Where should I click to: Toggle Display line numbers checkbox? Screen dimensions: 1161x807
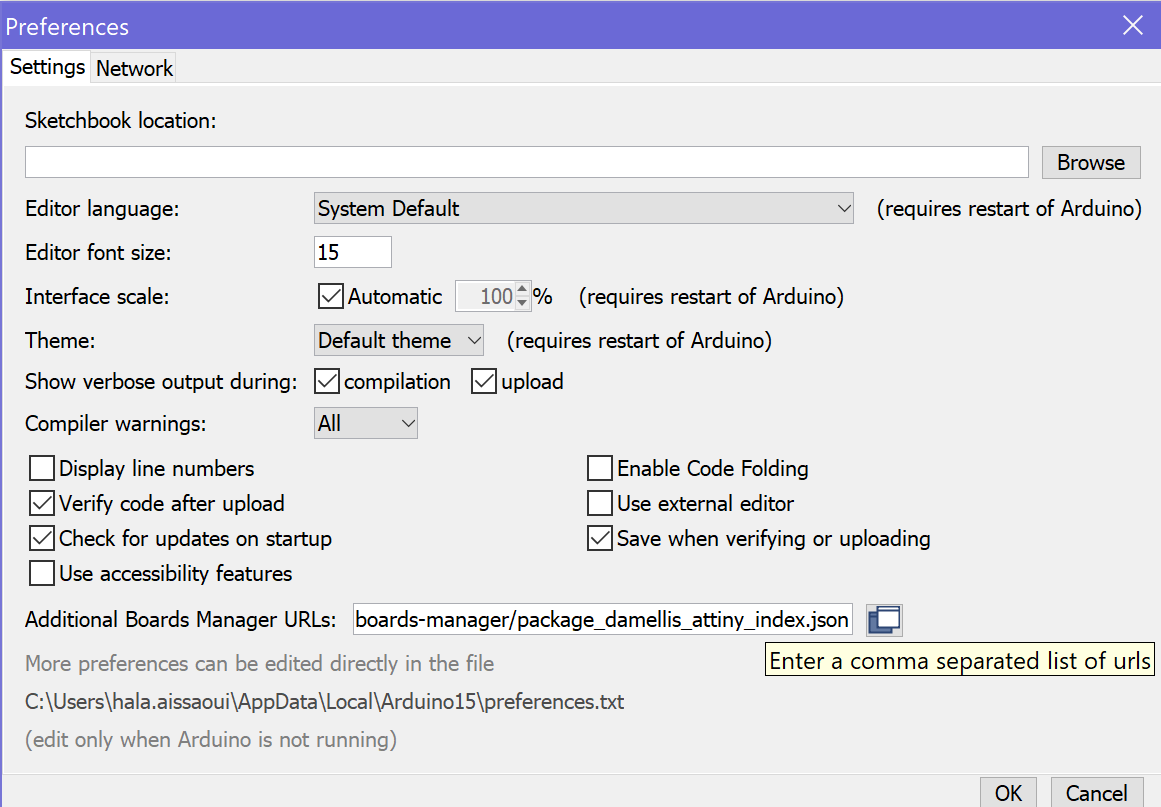[42, 469]
